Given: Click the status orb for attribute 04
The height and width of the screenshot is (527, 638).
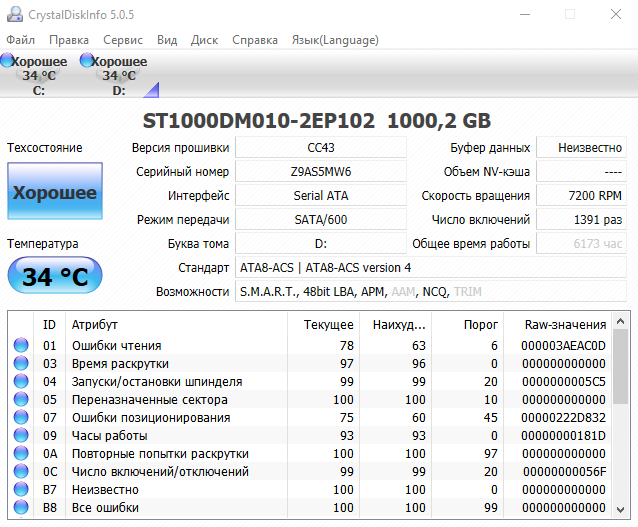Looking at the screenshot, I should click(21, 381).
